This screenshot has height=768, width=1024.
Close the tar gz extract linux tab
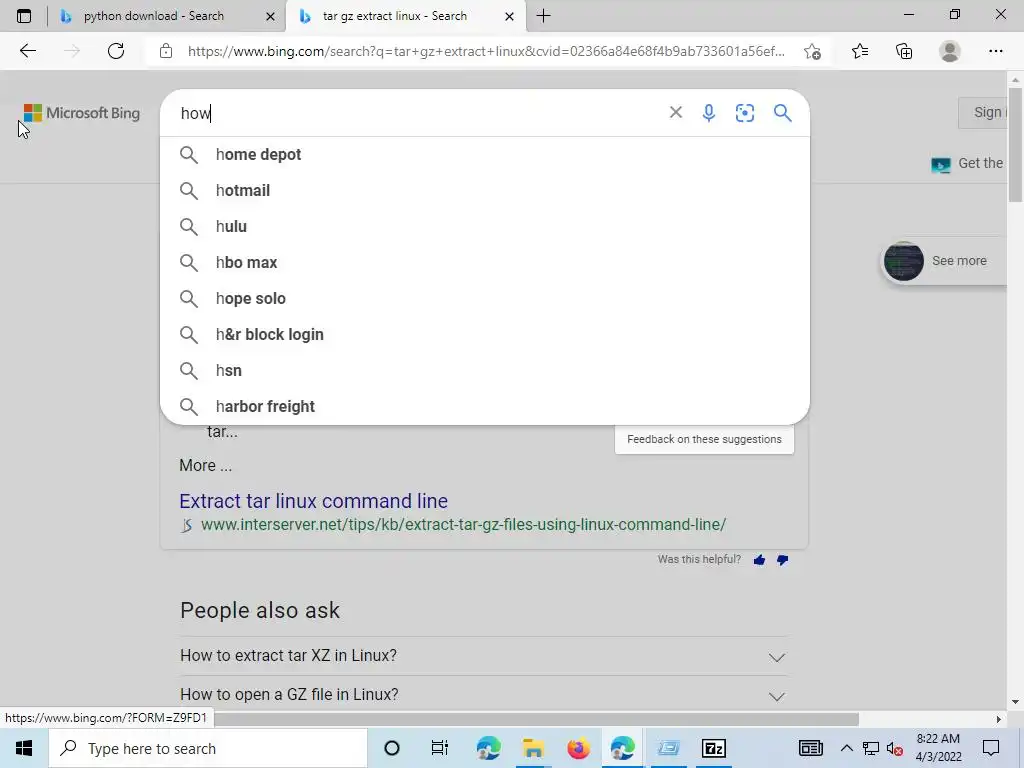(509, 16)
